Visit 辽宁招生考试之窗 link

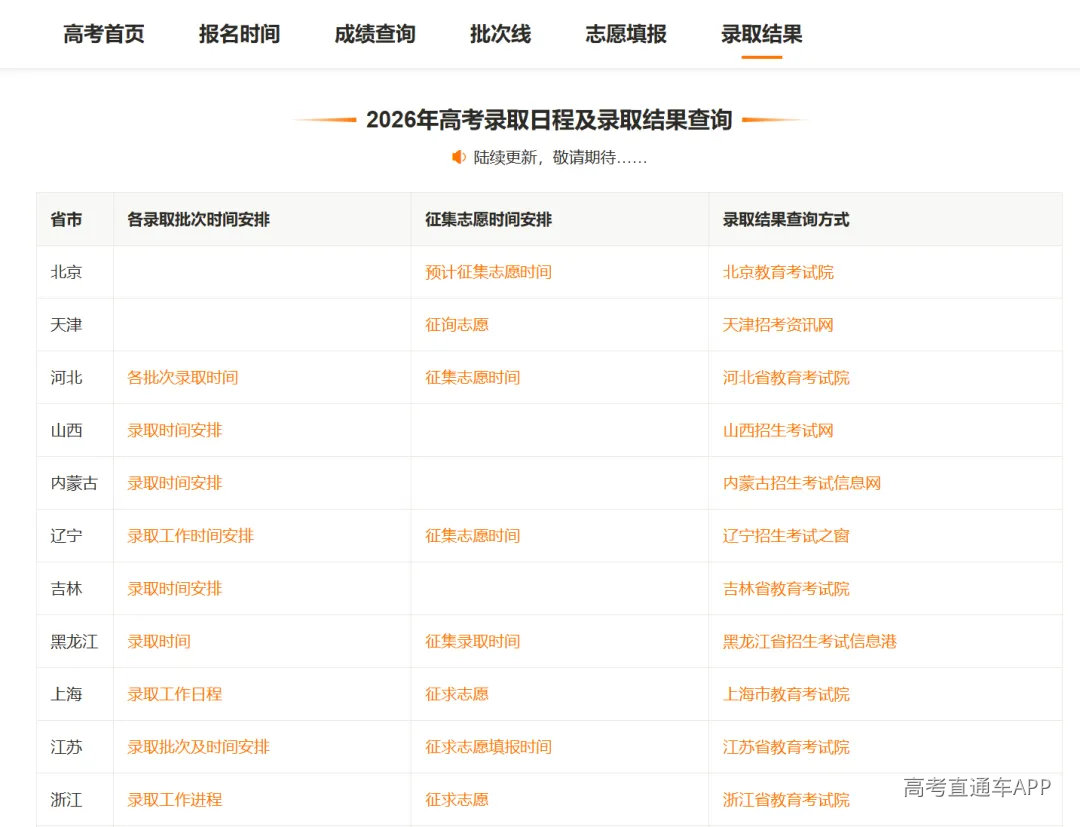(785, 536)
